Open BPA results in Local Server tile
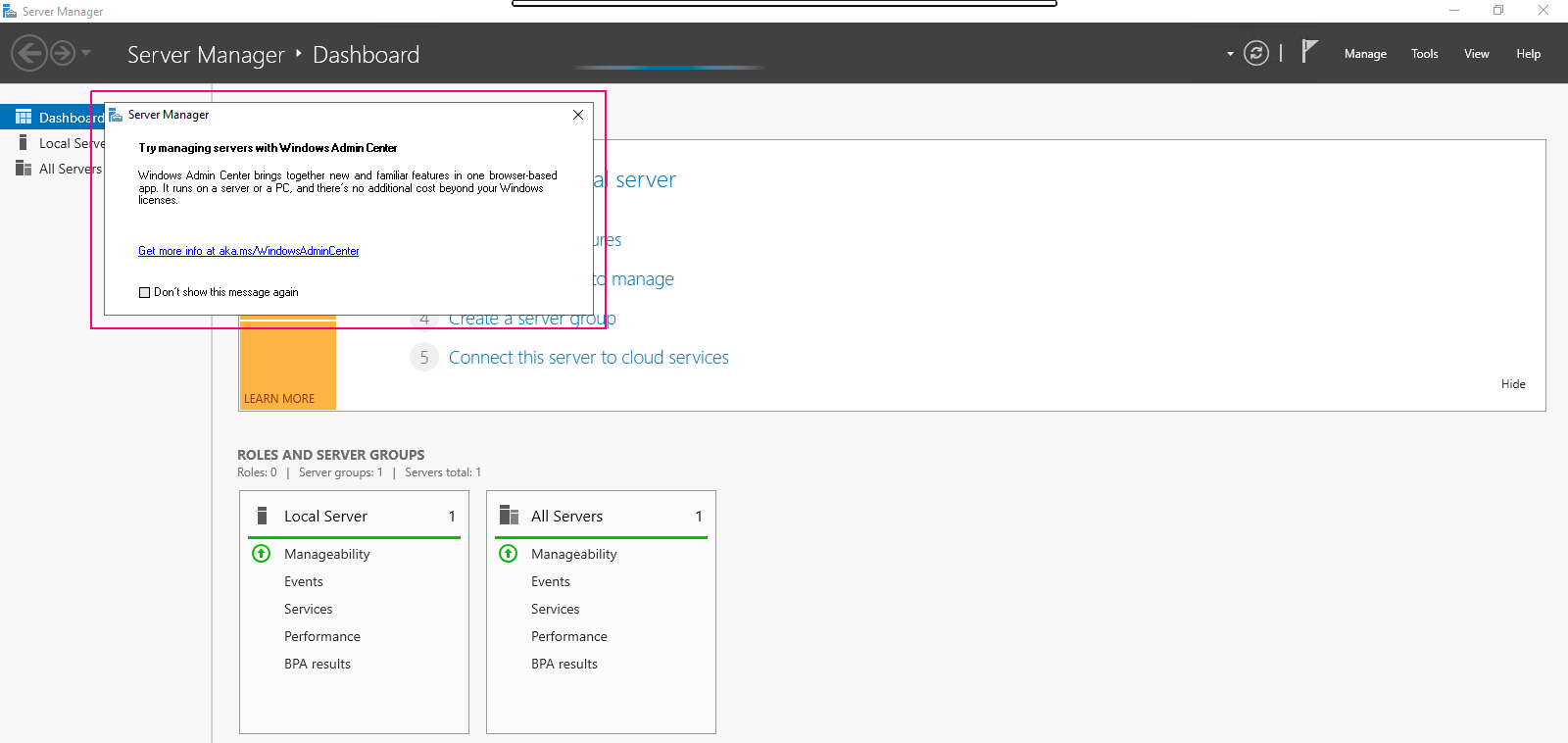This screenshot has width=1568, height=743. coord(318,664)
